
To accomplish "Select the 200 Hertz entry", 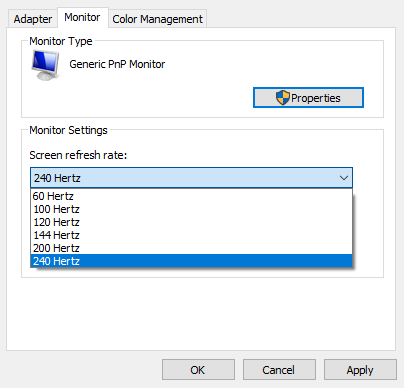I will (x=191, y=248).
